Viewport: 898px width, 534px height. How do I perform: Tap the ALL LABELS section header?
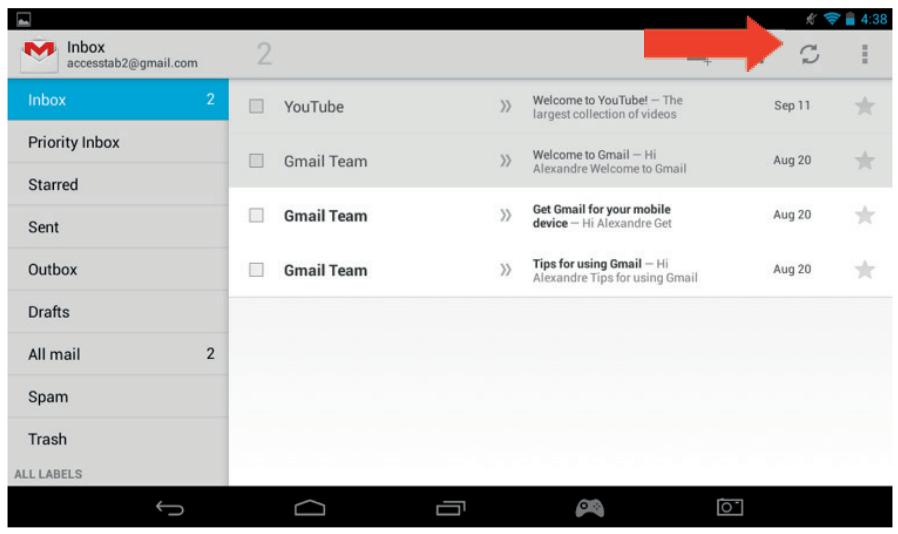[48, 474]
